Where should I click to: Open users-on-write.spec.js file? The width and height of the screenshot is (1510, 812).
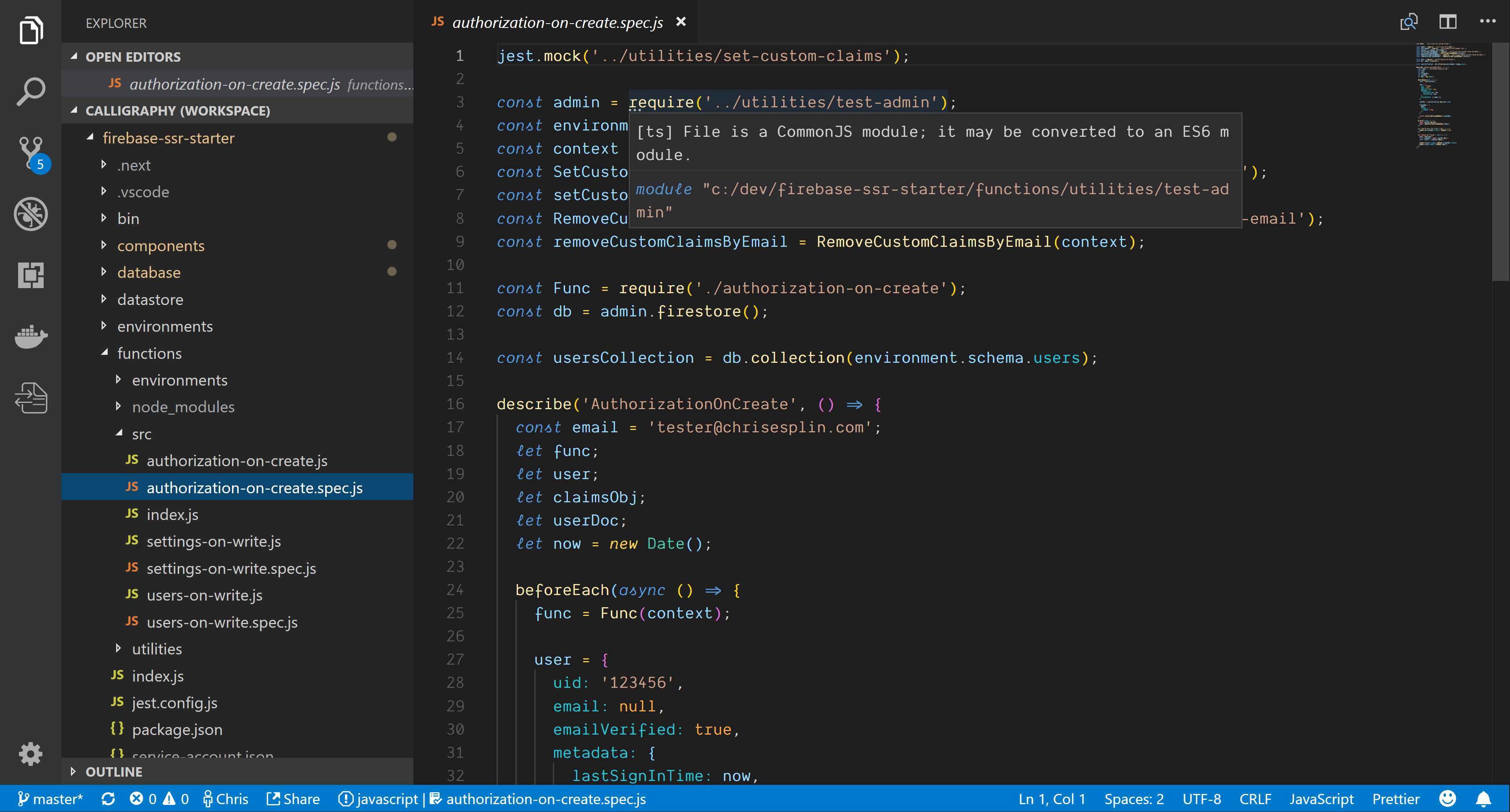pyautogui.click(x=237, y=622)
